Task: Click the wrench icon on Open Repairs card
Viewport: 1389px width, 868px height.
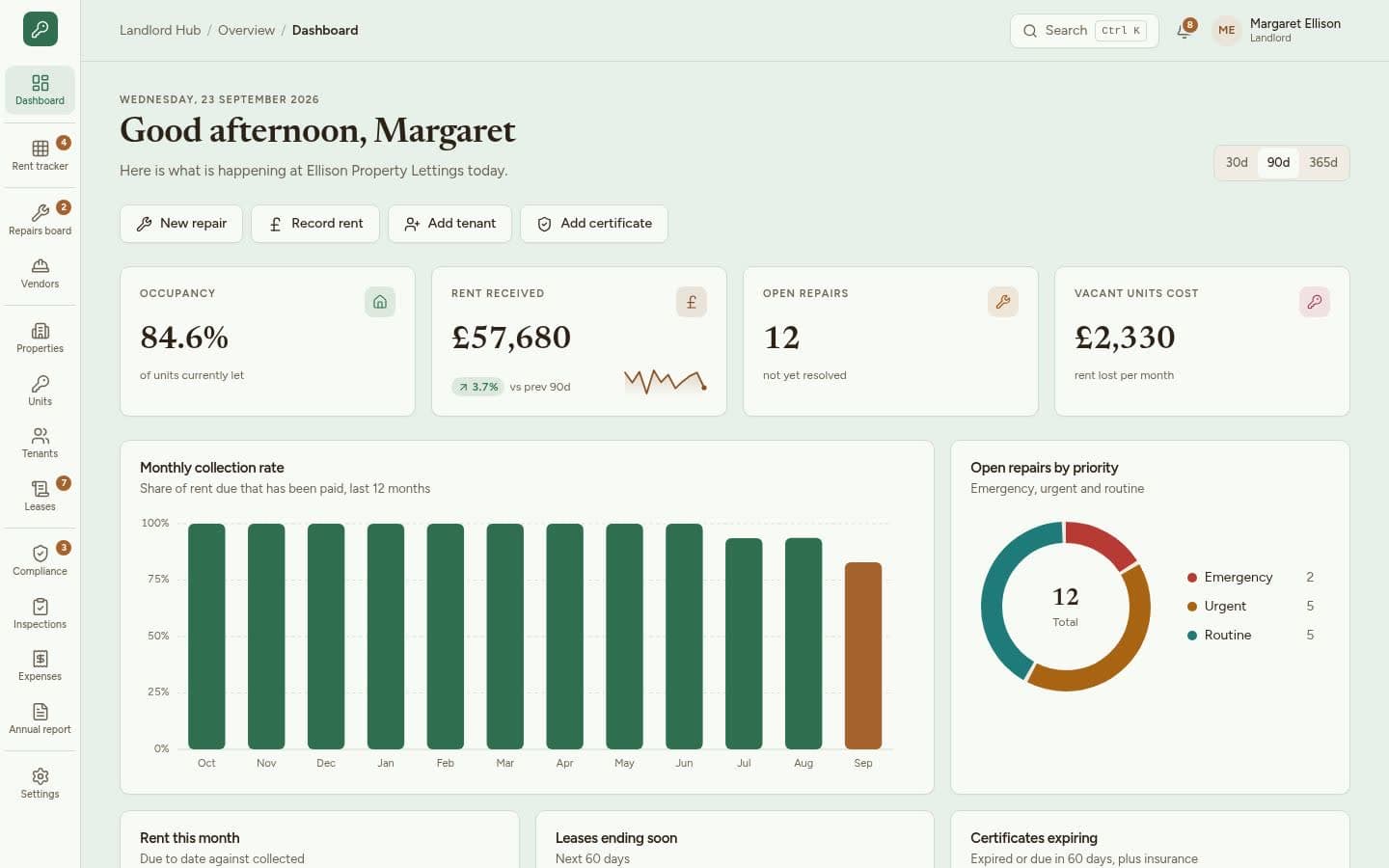Action: 1003,302
